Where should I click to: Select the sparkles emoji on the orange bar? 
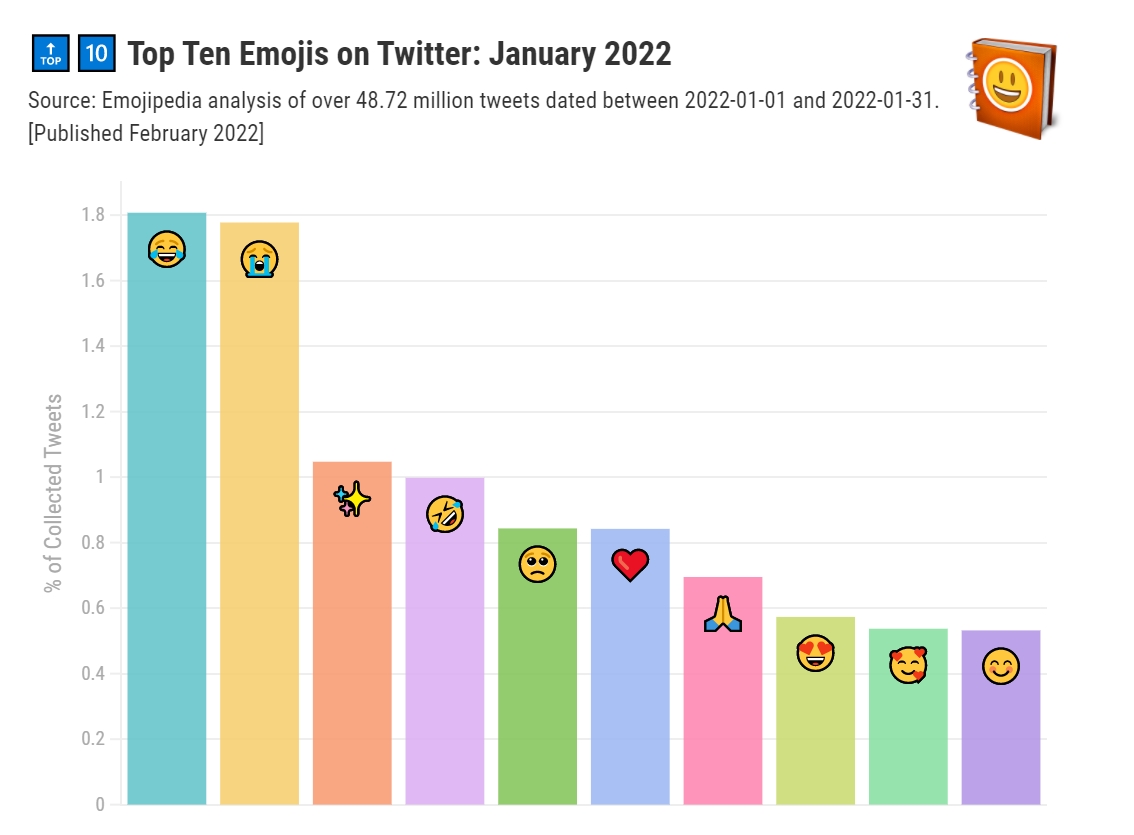[352, 499]
